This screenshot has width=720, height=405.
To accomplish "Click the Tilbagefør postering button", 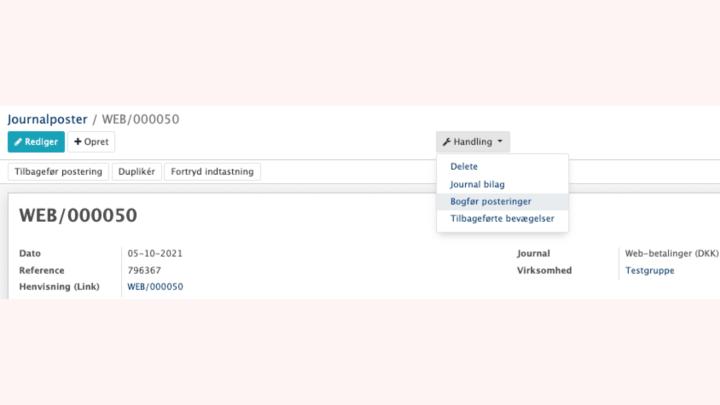I will [58, 172].
